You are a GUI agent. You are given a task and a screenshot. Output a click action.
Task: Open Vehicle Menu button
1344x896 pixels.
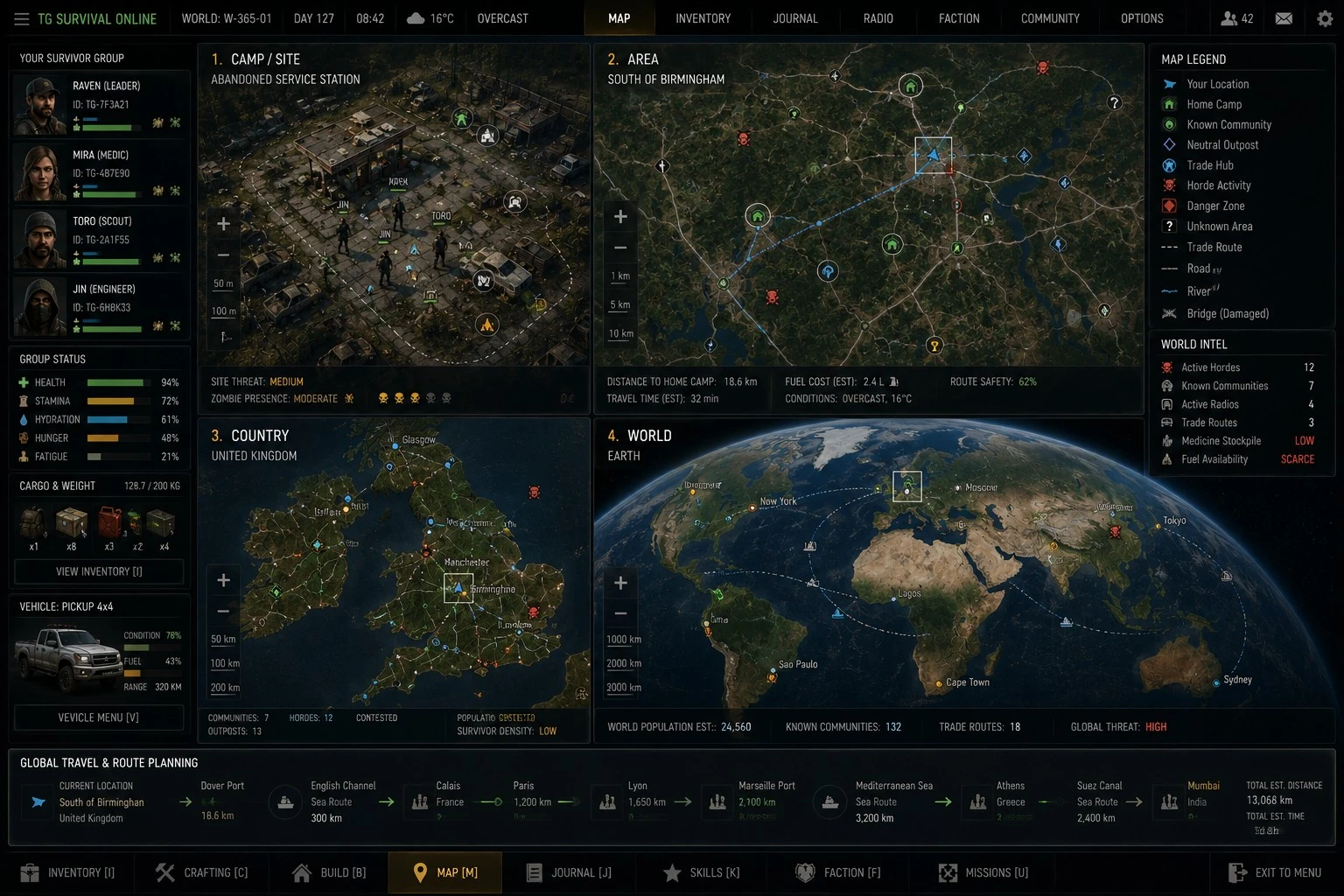(x=99, y=717)
